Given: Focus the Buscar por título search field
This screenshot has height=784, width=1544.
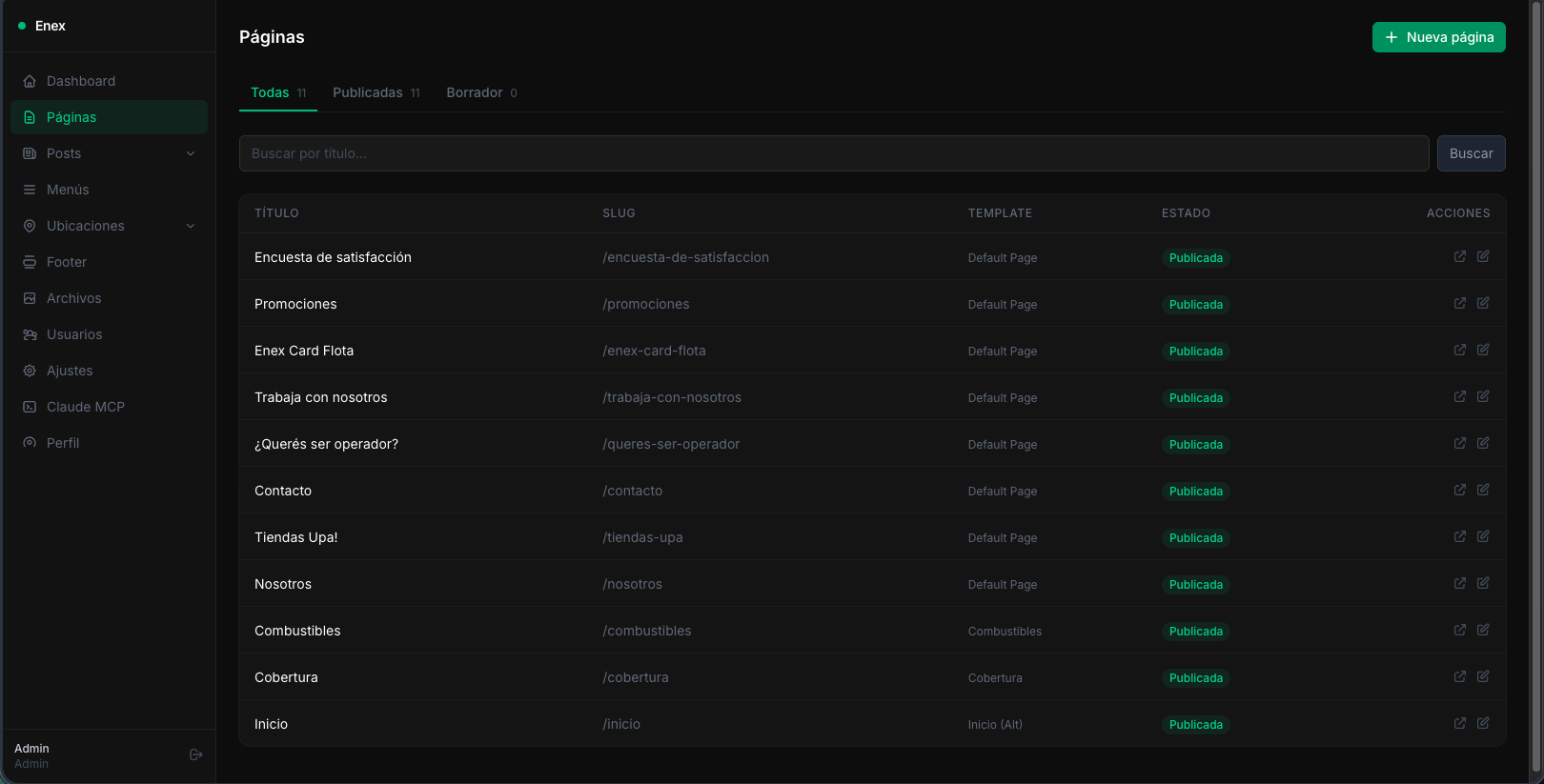Looking at the screenshot, I should point(834,153).
